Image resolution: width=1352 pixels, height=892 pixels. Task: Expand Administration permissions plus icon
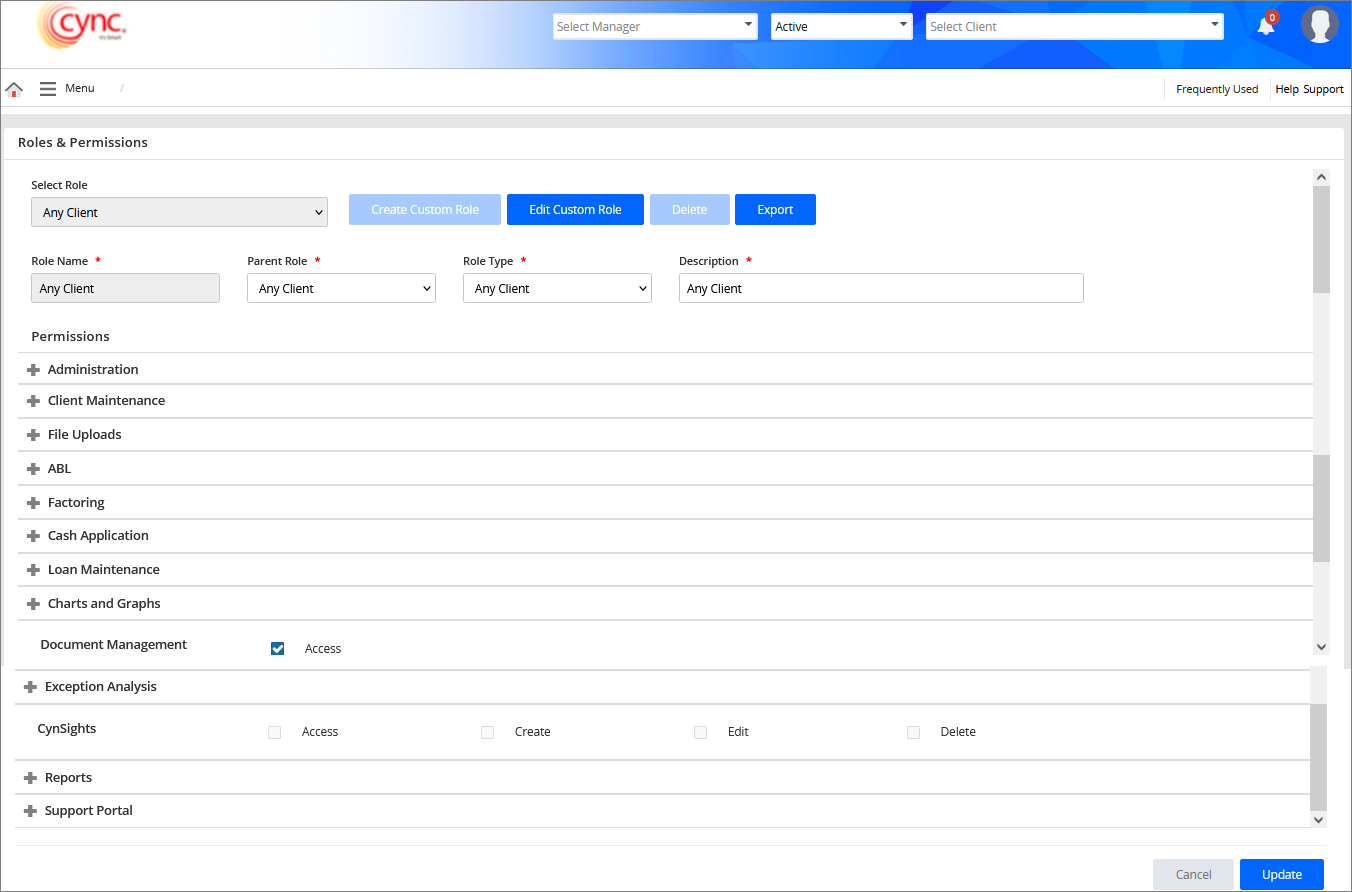(33, 370)
